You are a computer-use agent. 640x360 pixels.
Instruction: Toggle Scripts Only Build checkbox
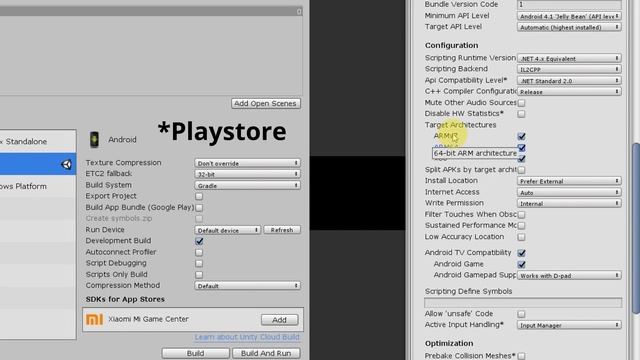click(199, 275)
